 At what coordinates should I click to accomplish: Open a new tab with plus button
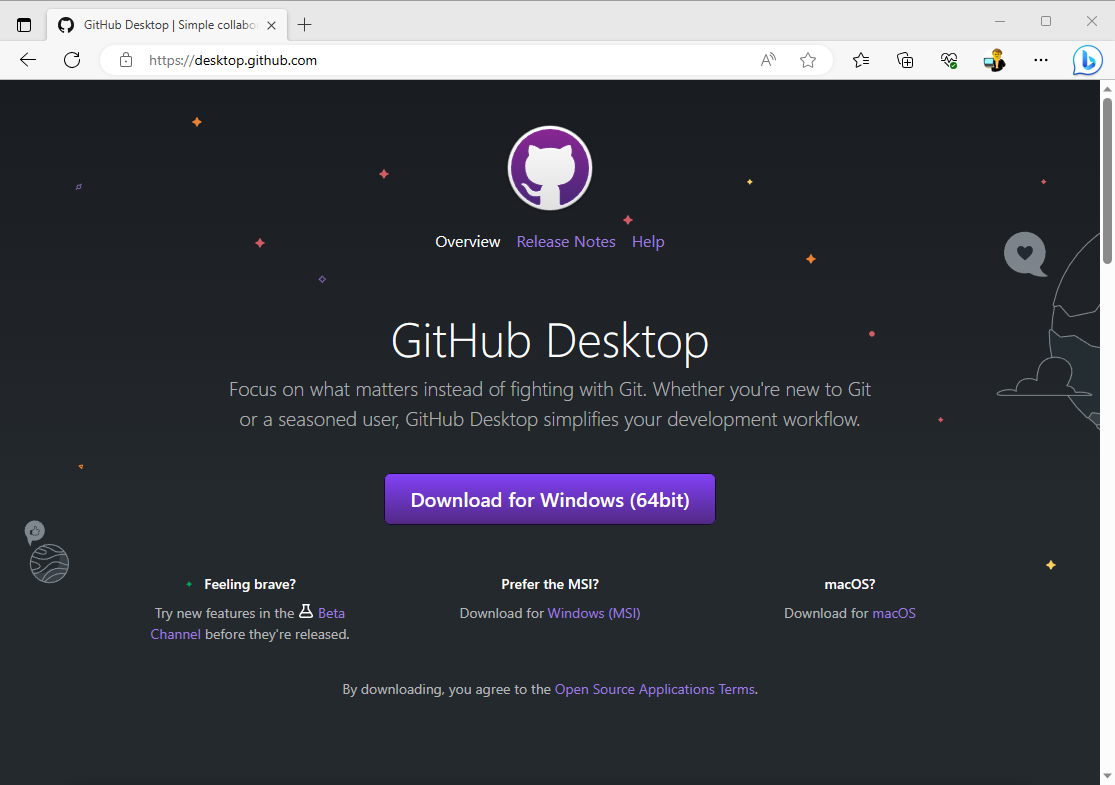pos(305,24)
